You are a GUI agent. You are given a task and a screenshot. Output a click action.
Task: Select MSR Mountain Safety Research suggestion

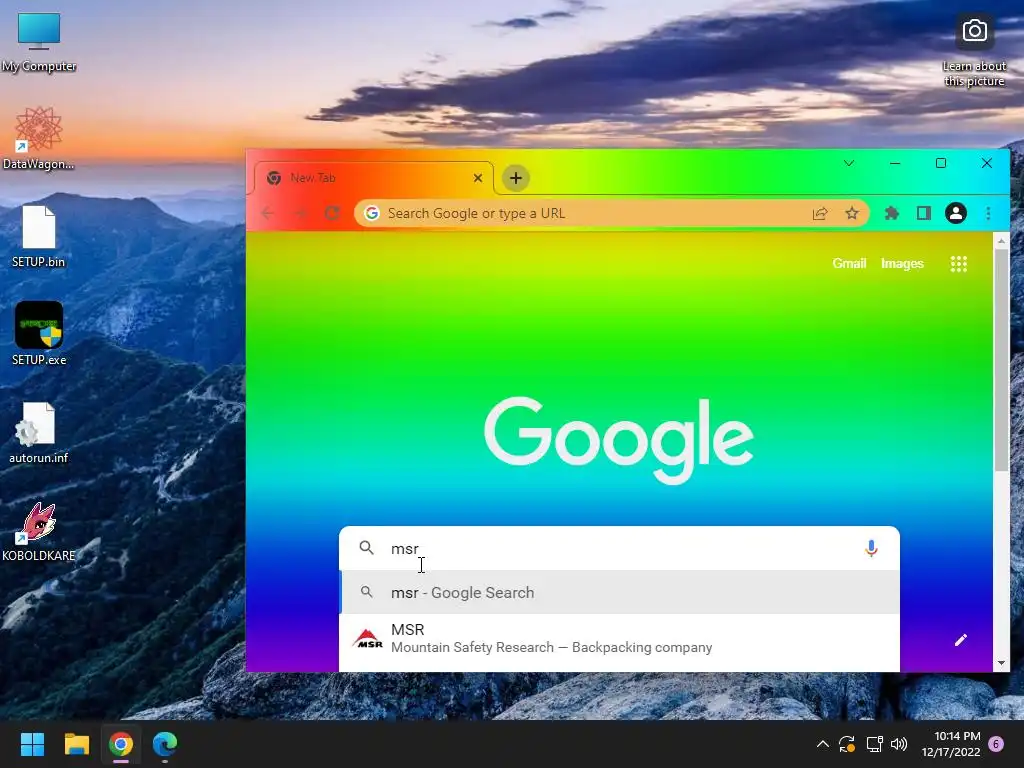(619, 639)
